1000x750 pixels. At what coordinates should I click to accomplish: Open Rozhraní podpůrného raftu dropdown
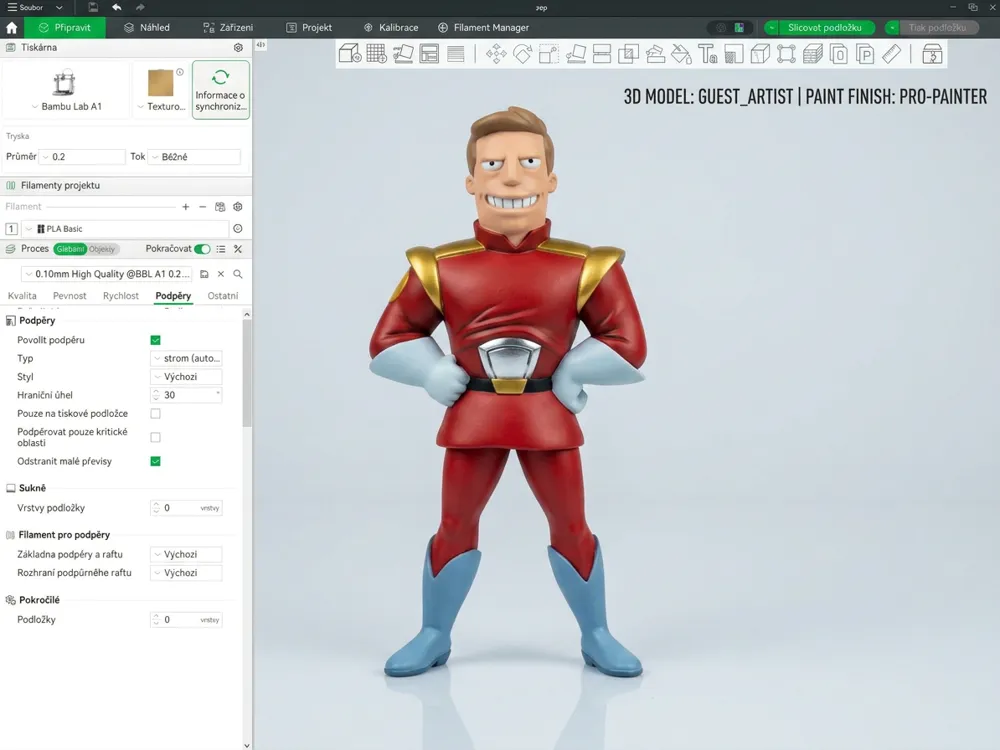[x=186, y=573]
